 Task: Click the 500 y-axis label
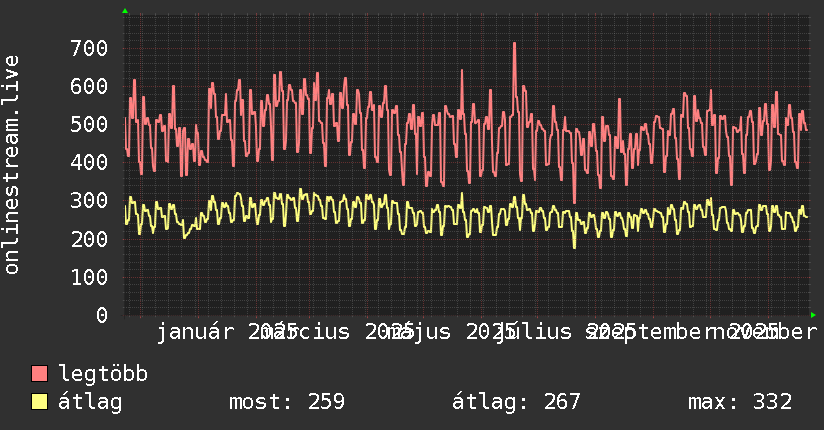coord(89,125)
